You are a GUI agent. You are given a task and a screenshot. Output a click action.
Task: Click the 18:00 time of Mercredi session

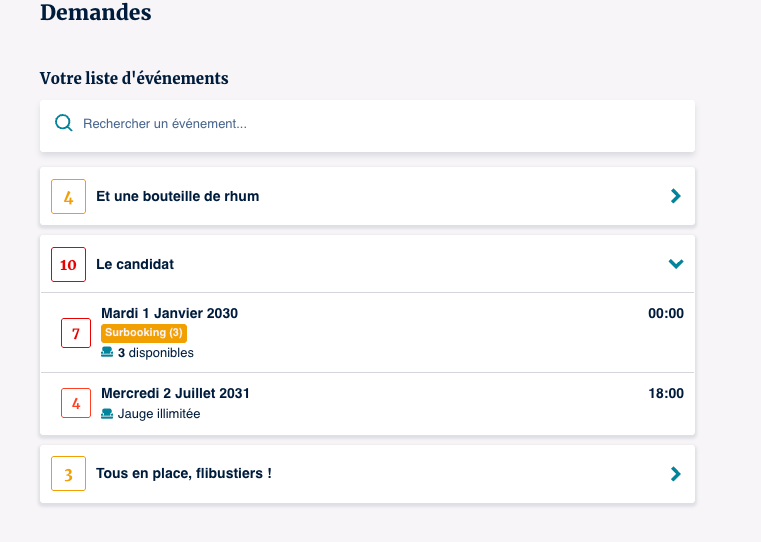[666, 393]
